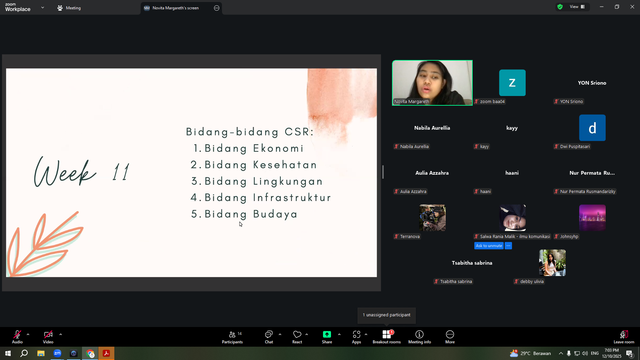This screenshot has height=360, width=640.
Task: Select debby ulivia's profile picture
Action: tap(552, 263)
